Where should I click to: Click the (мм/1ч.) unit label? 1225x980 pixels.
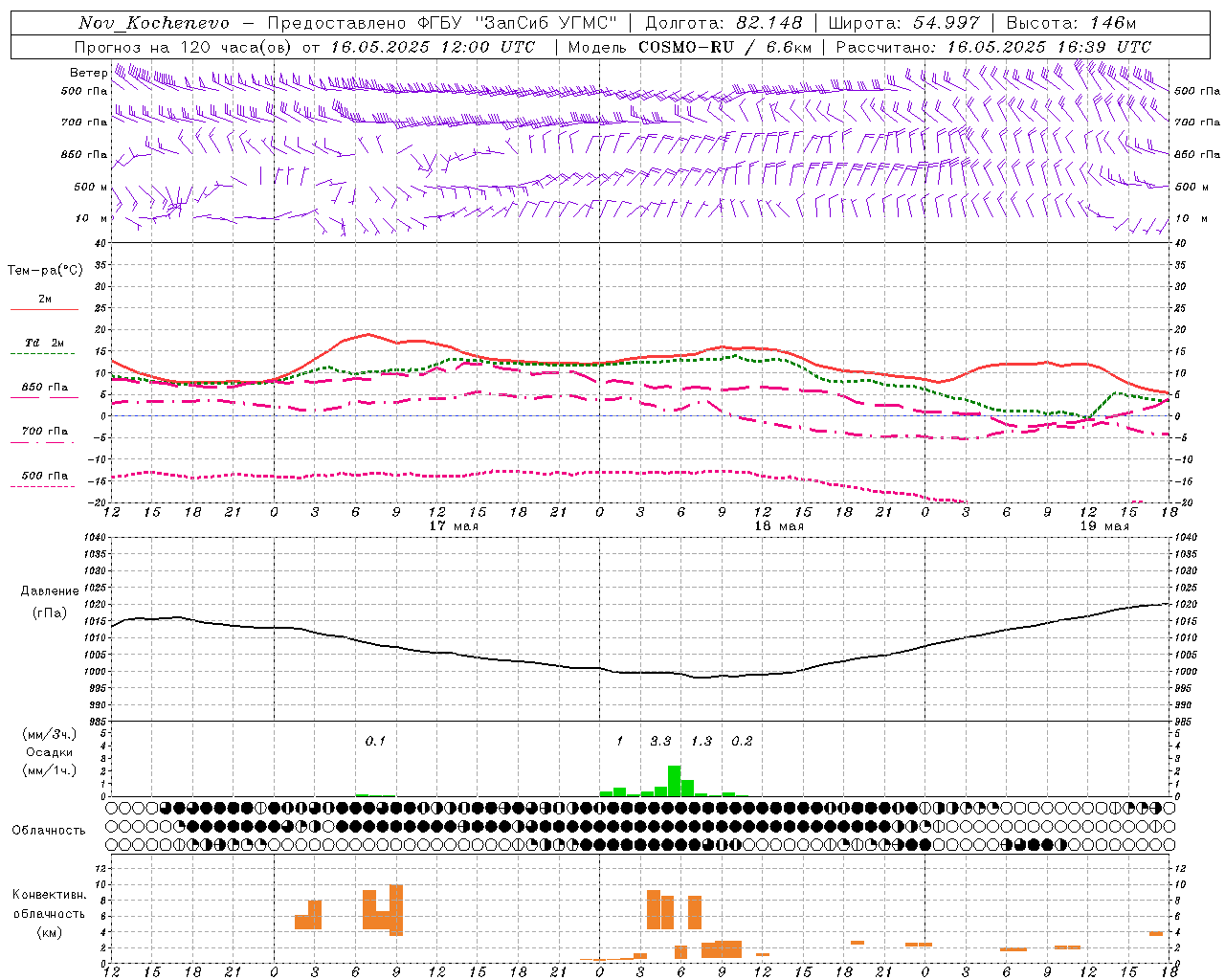(x=50, y=770)
